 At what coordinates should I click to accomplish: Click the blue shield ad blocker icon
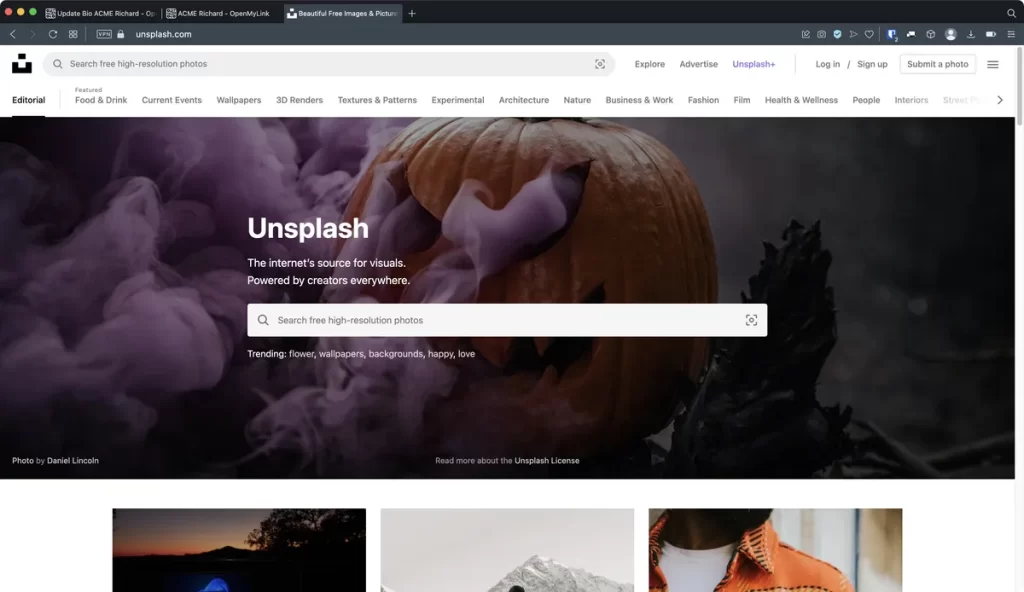(x=837, y=34)
